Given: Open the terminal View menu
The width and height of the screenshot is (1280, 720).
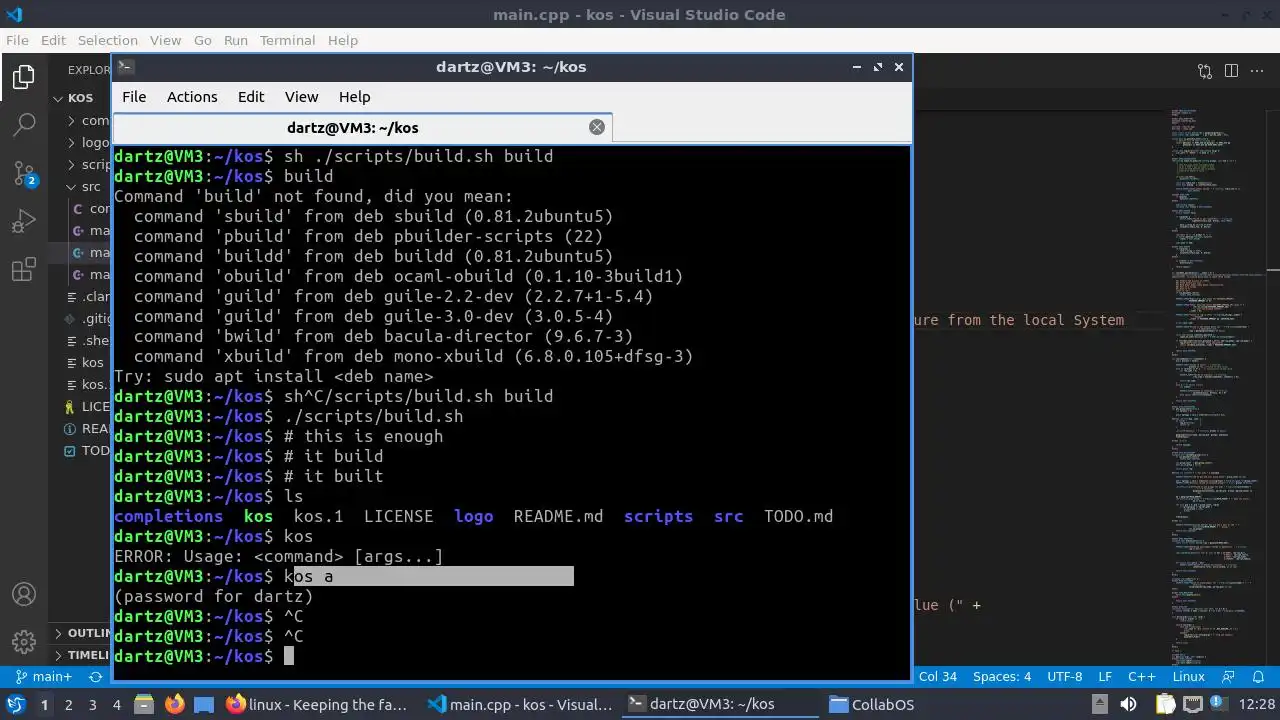Looking at the screenshot, I should pyautogui.click(x=302, y=97).
